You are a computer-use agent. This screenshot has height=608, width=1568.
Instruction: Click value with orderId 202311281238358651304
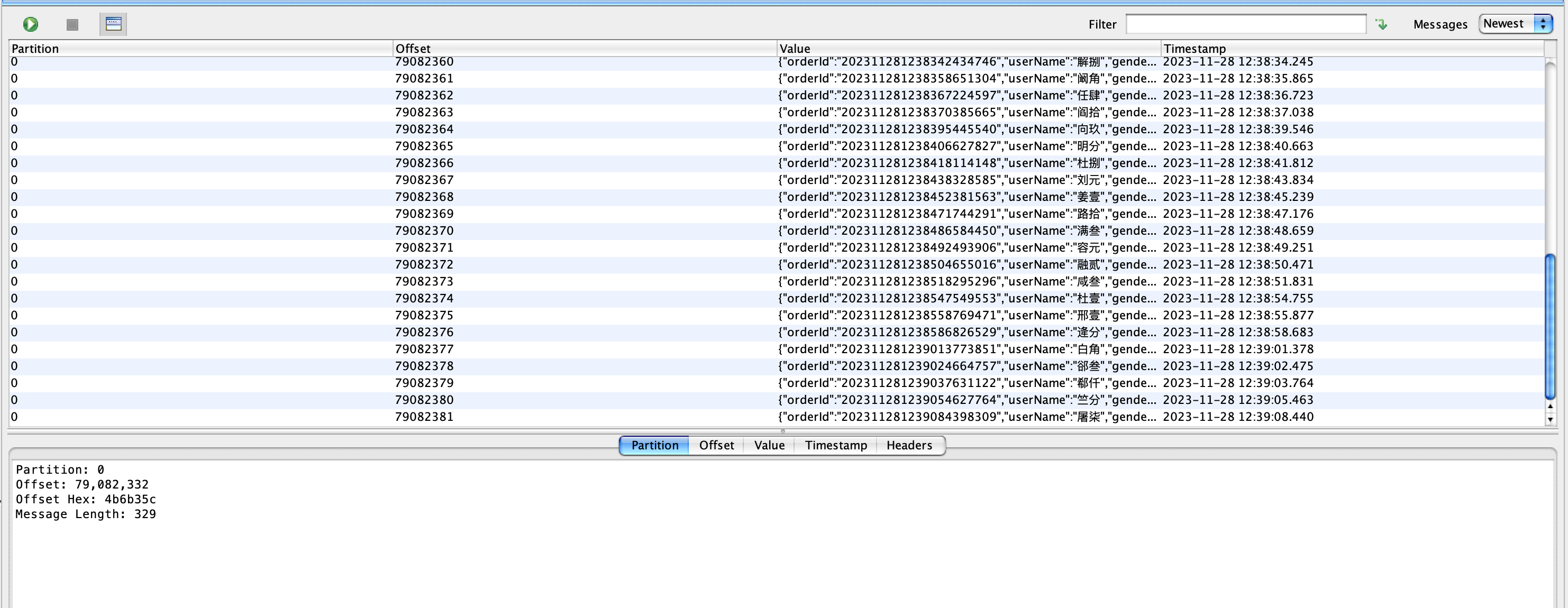(x=967, y=78)
